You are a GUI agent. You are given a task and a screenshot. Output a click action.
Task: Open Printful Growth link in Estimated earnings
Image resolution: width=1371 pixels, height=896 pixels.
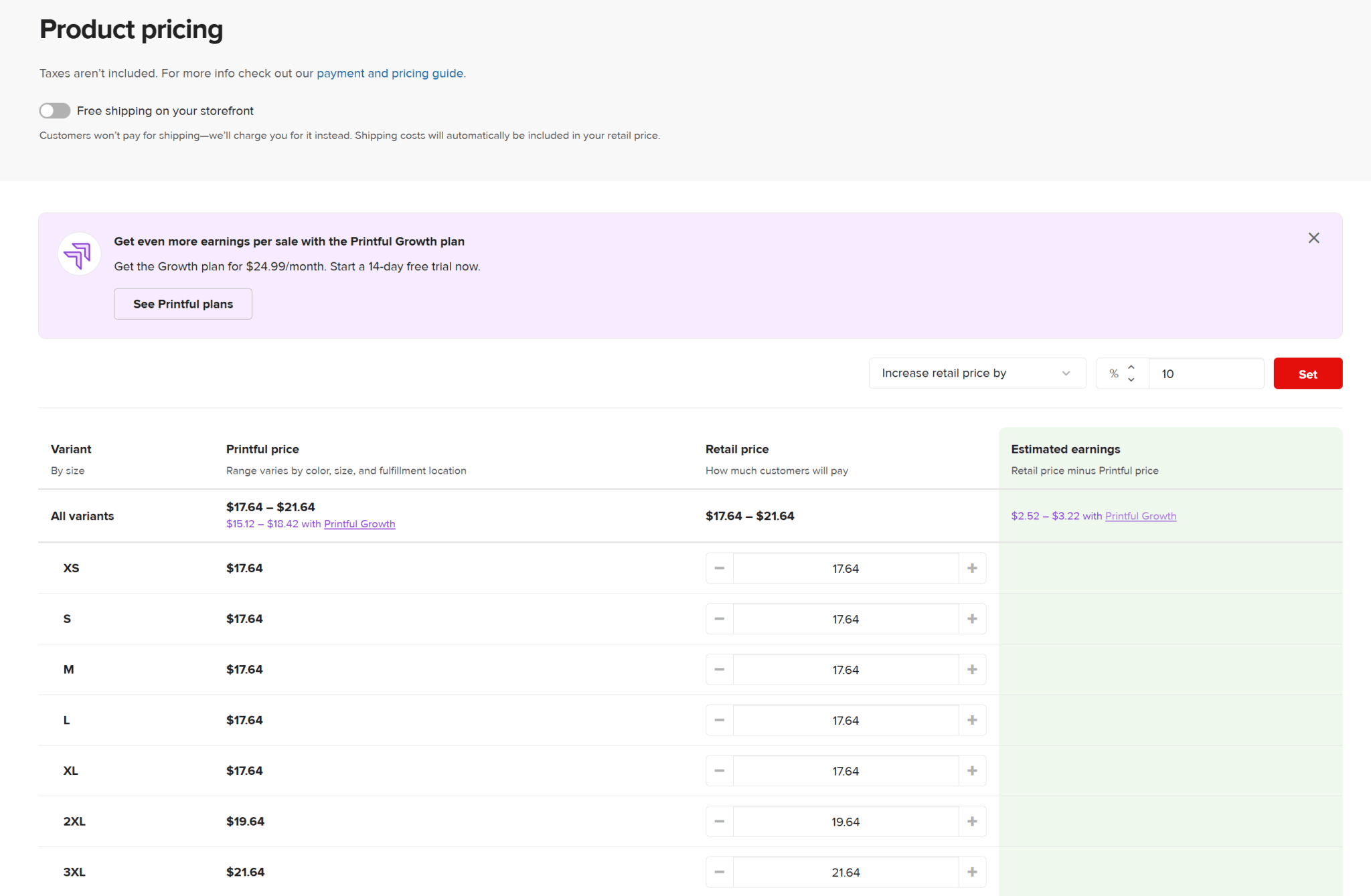coord(1140,516)
